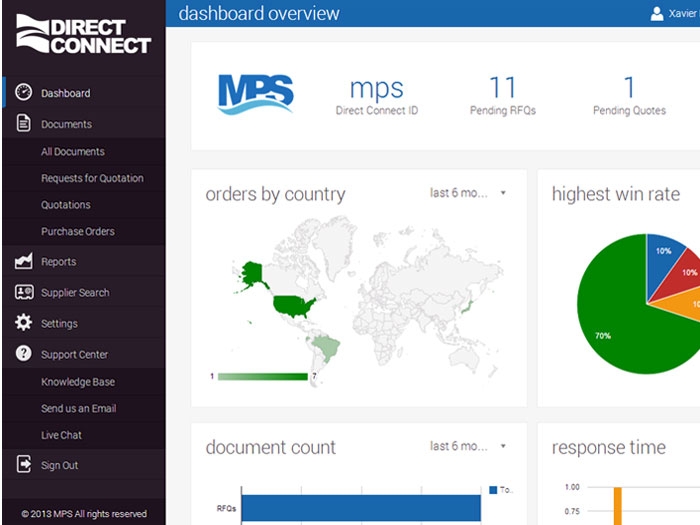Click the Sign Out label
This screenshot has height=525, width=700.
59,465
